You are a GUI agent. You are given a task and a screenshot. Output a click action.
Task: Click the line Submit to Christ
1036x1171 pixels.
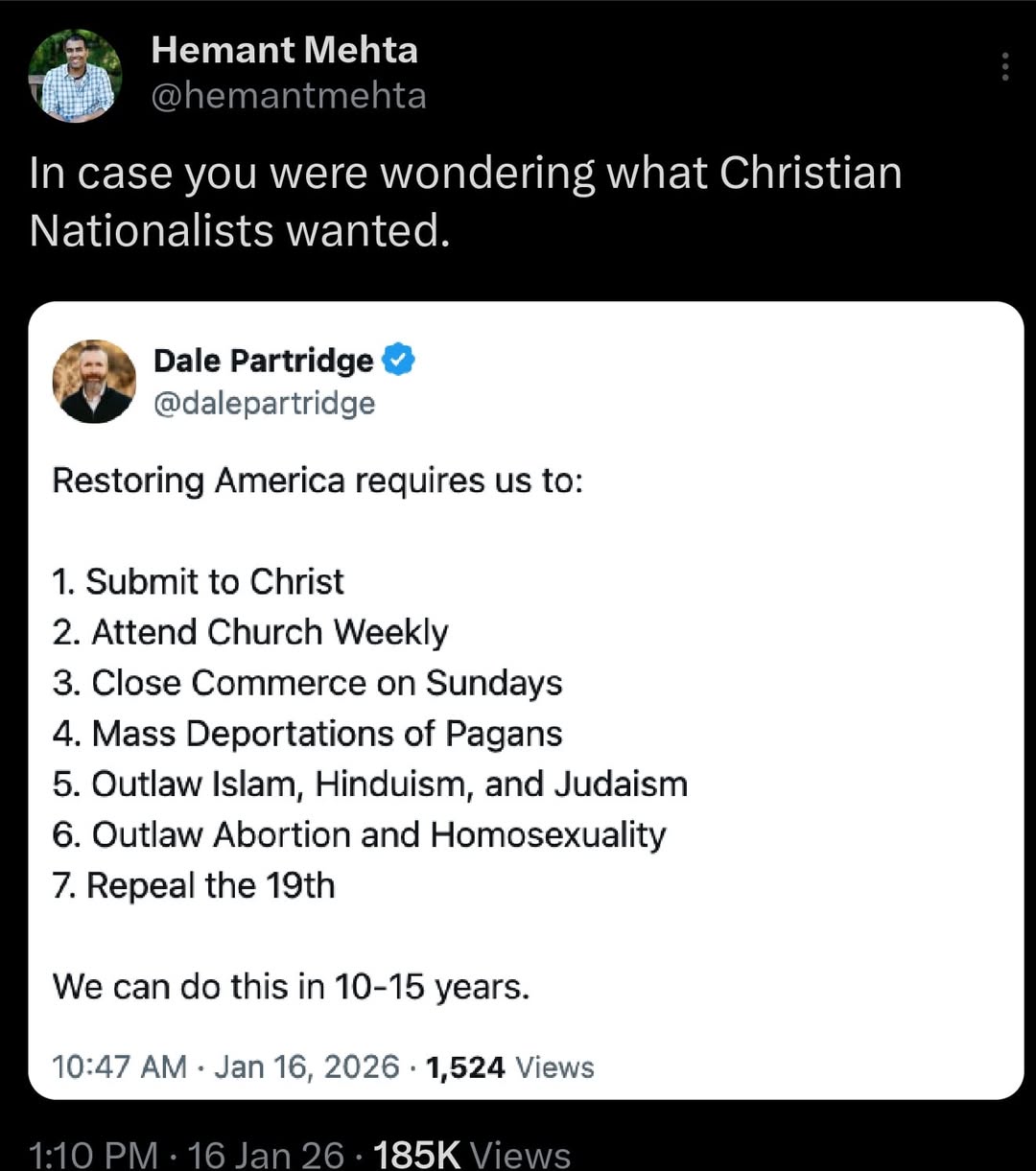pos(198,581)
